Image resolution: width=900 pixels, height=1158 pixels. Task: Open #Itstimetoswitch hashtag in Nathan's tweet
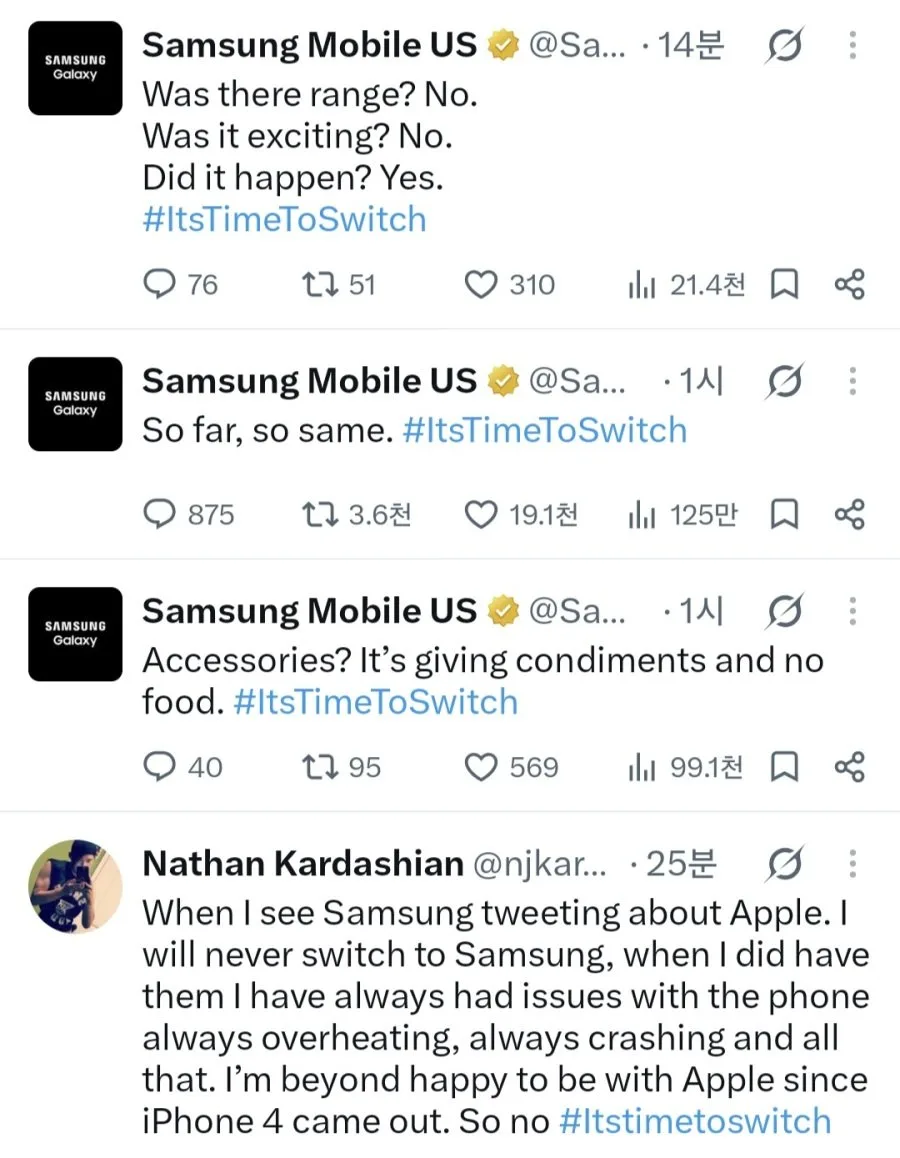pyautogui.click(x=695, y=1121)
